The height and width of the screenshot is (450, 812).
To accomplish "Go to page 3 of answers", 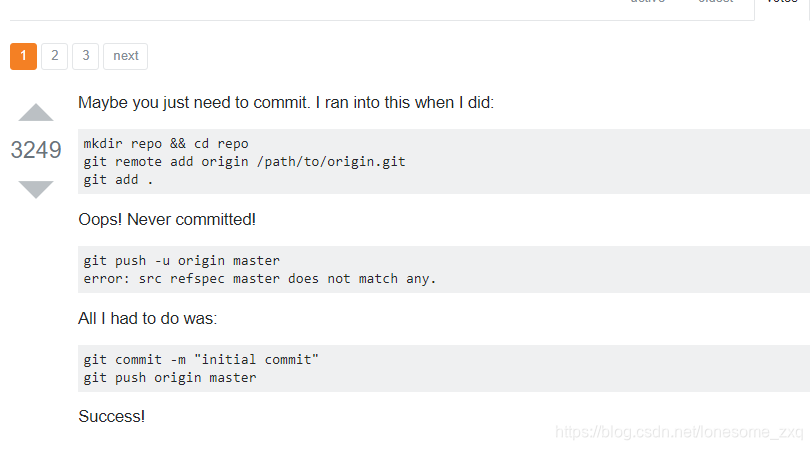I will (85, 56).
